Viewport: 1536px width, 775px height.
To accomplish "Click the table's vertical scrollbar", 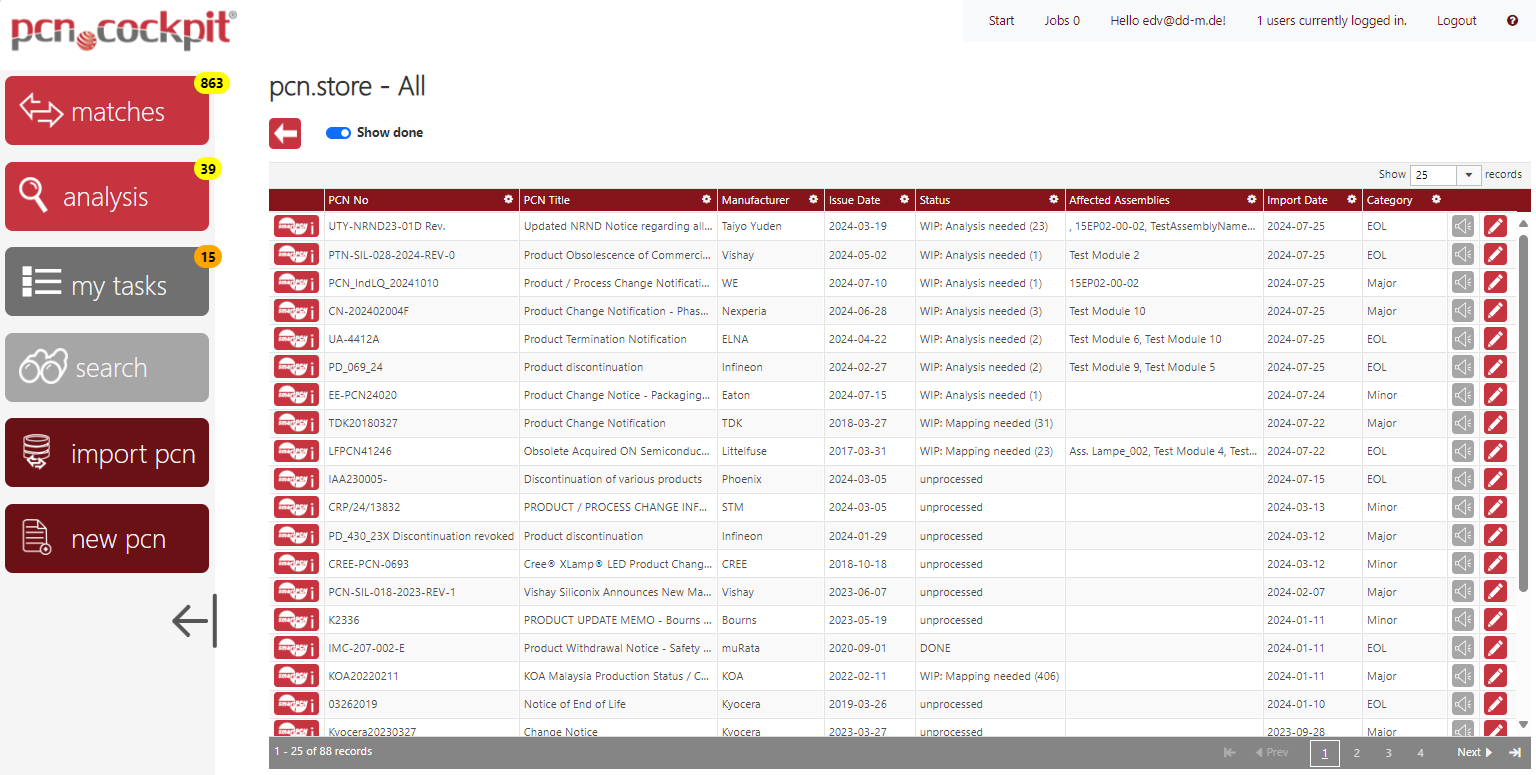I will (x=1523, y=410).
